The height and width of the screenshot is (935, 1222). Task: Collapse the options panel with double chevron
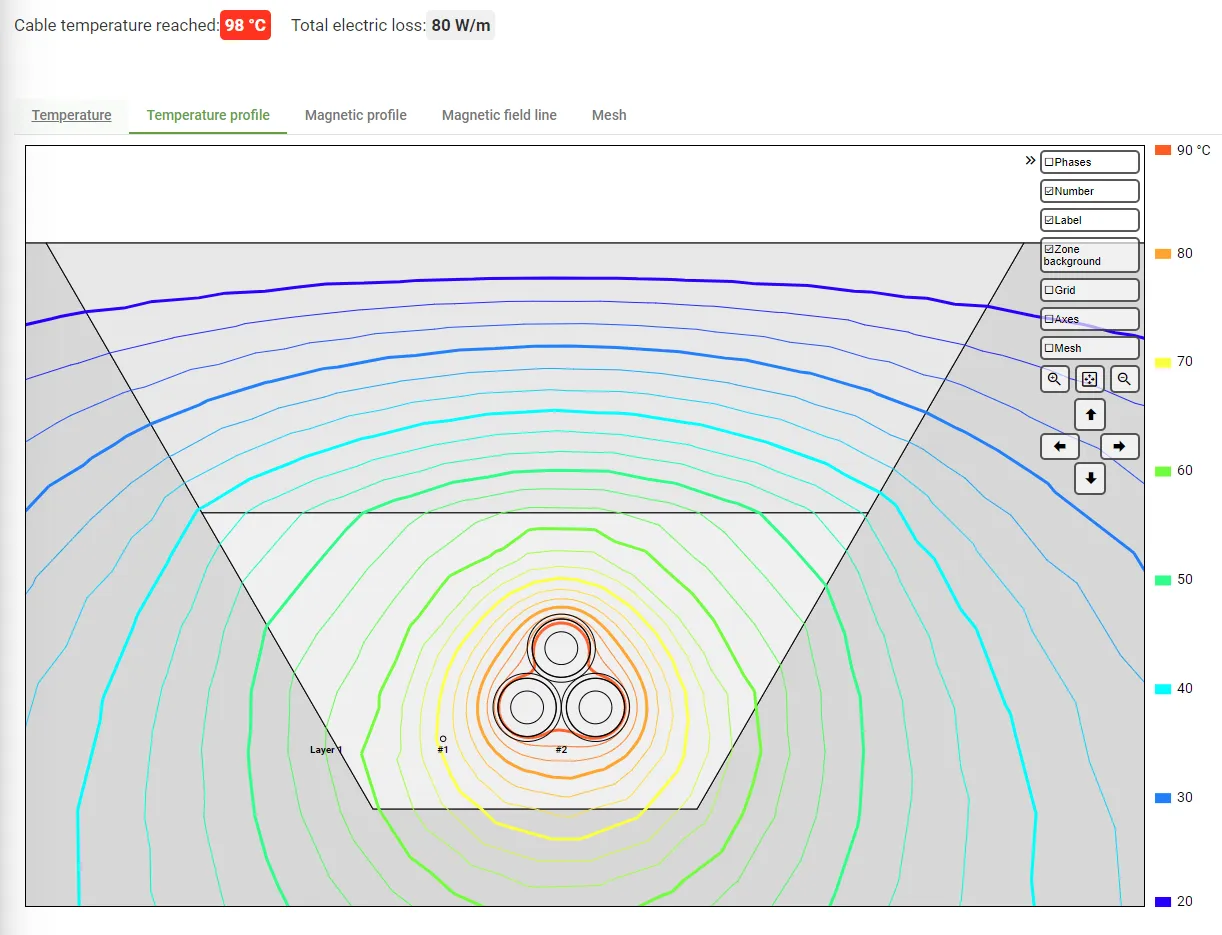coord(1030,160)
